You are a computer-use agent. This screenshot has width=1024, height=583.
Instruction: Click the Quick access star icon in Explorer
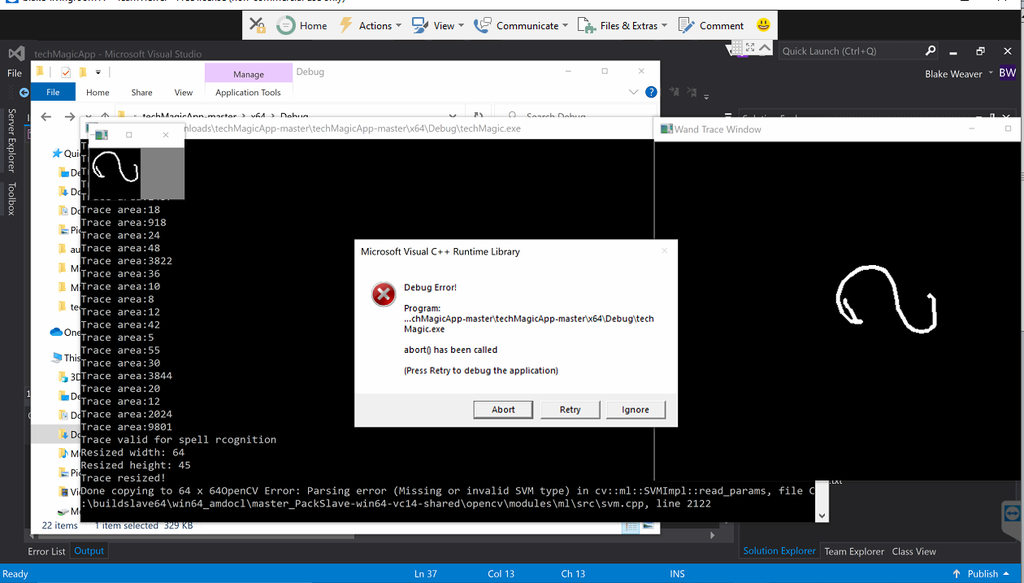click(x=57, y=153)
